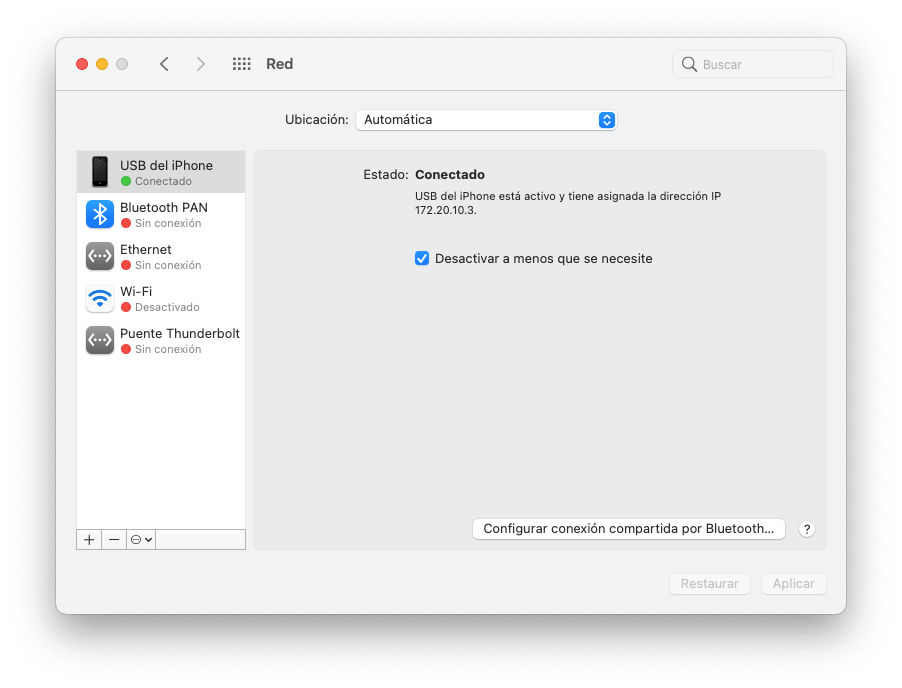Screen dimensions: 902x688
Task: Expand the Automática location selector arrows
Action: click(606, 119)
